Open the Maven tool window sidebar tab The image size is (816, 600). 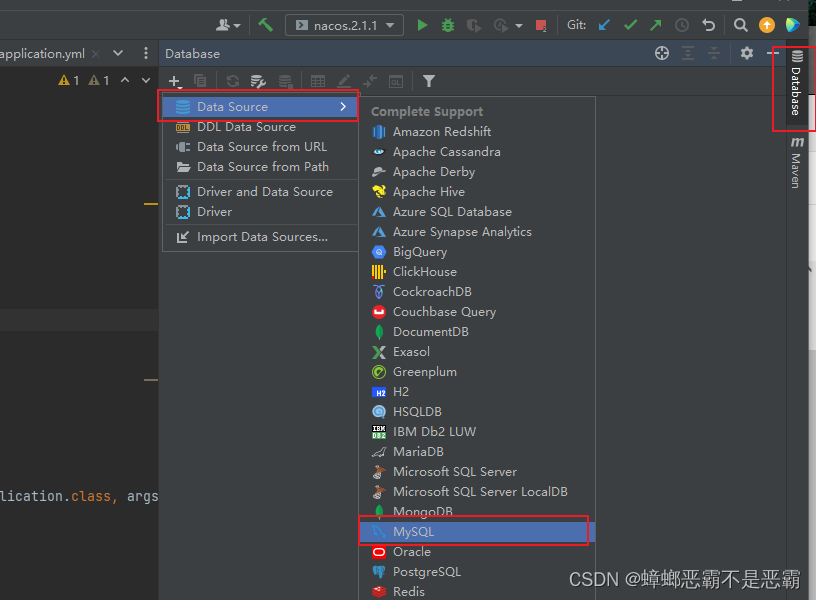click(x=796, y=162)
